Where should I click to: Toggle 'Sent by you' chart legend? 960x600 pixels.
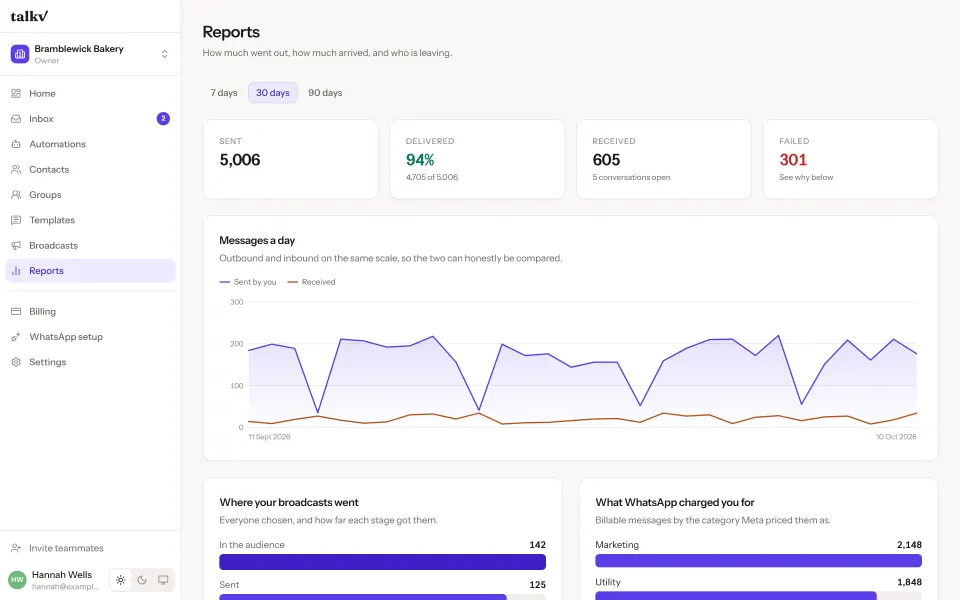[x=248, y=282]
